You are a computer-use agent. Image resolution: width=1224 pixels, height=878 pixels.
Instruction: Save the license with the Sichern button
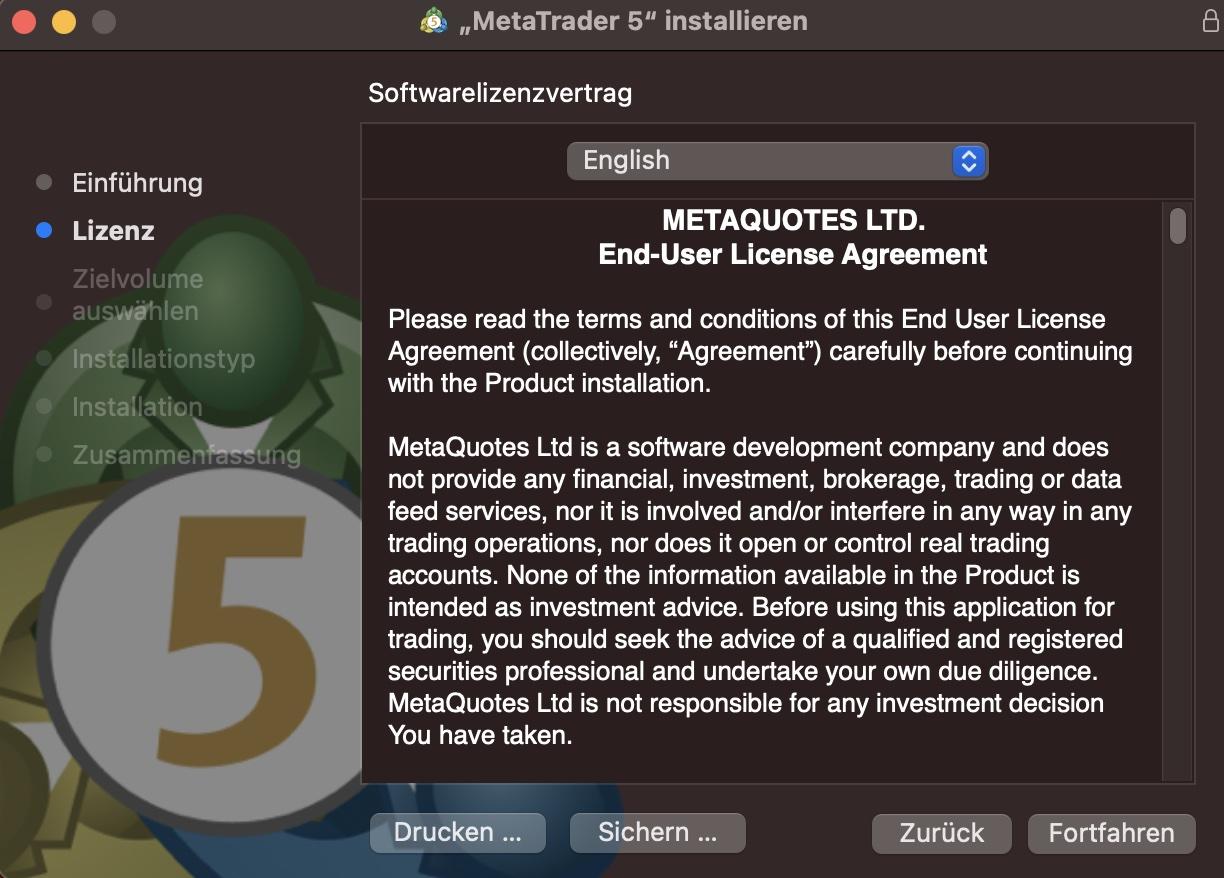[657, 833]
